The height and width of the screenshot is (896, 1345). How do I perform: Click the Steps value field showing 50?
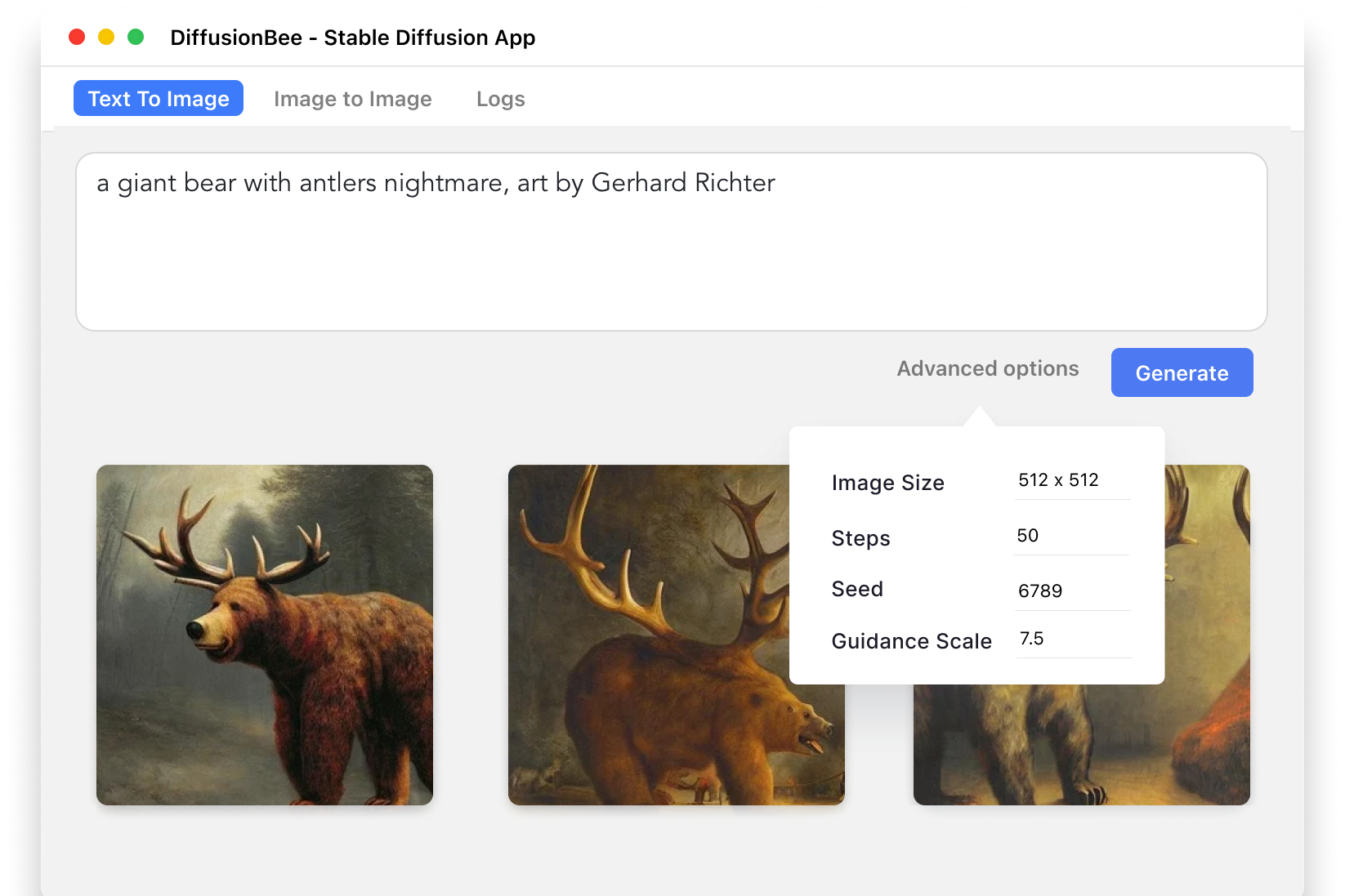(1070, 536)
